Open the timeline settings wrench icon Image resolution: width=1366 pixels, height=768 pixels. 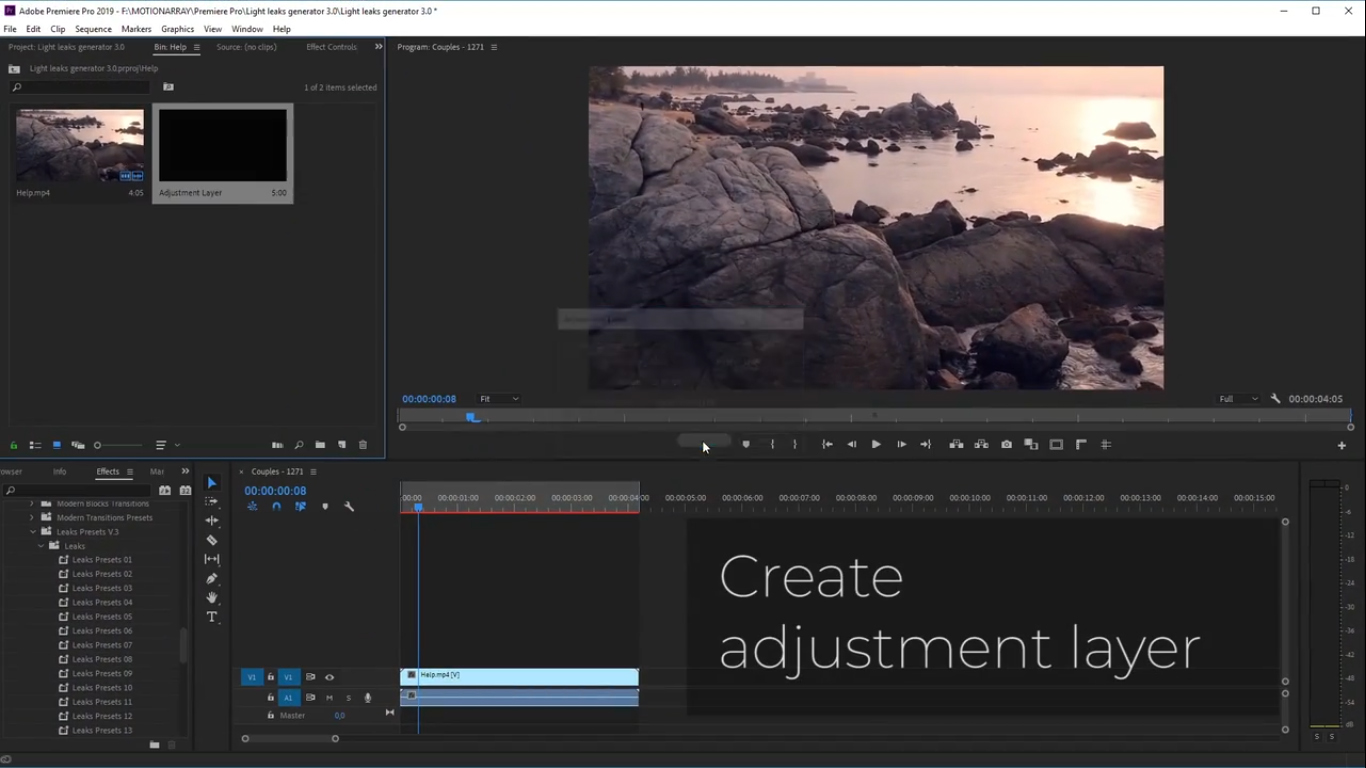[349, 506]
